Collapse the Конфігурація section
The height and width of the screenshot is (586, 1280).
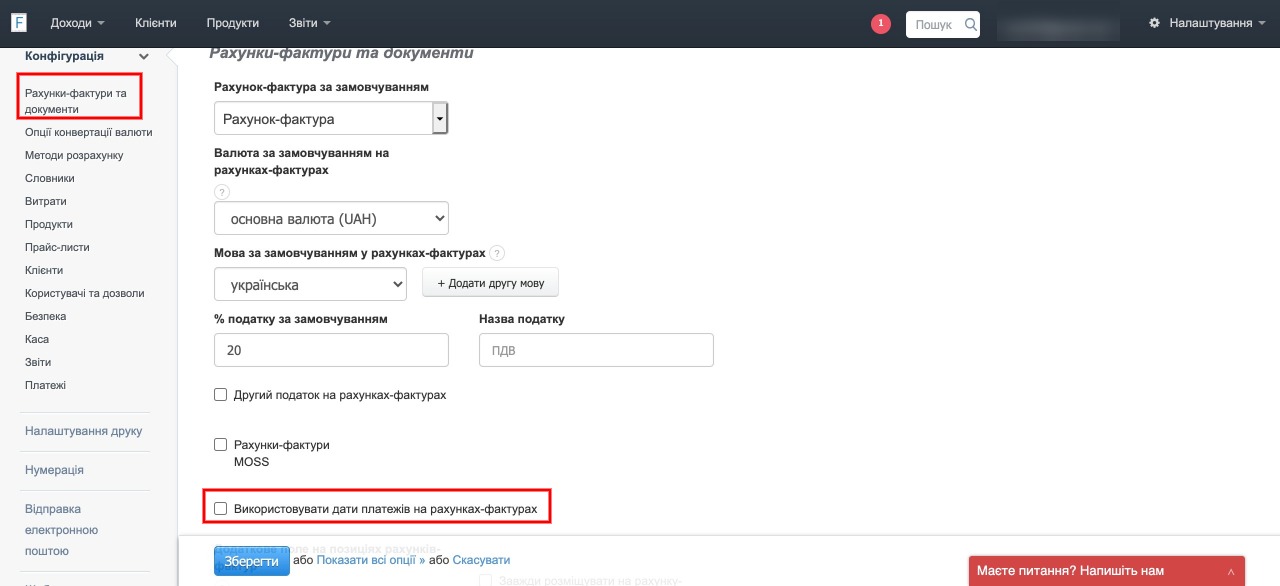tap(144, 57)
